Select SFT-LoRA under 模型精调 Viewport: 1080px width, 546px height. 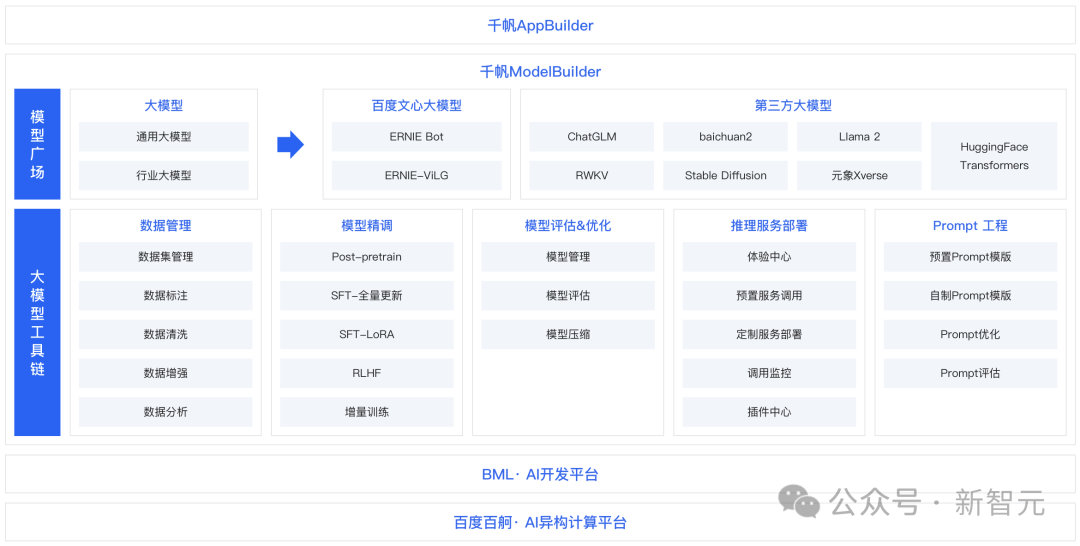coord(366,334)
